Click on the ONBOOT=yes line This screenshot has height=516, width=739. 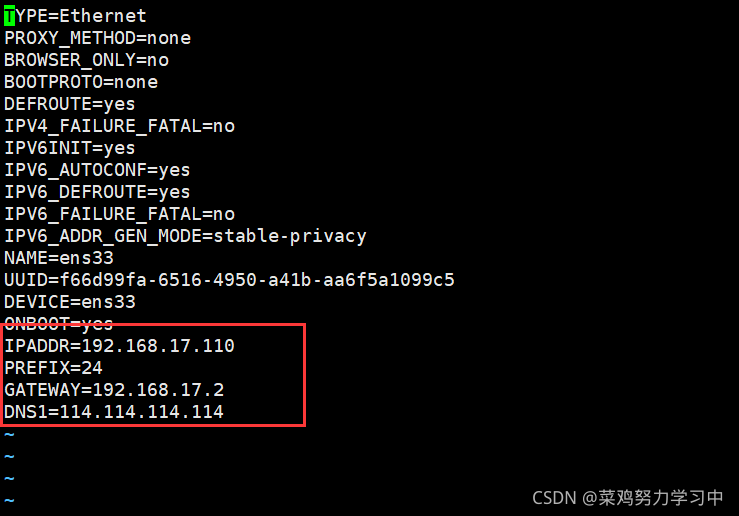pyautogui.click(x=58, y=324)
